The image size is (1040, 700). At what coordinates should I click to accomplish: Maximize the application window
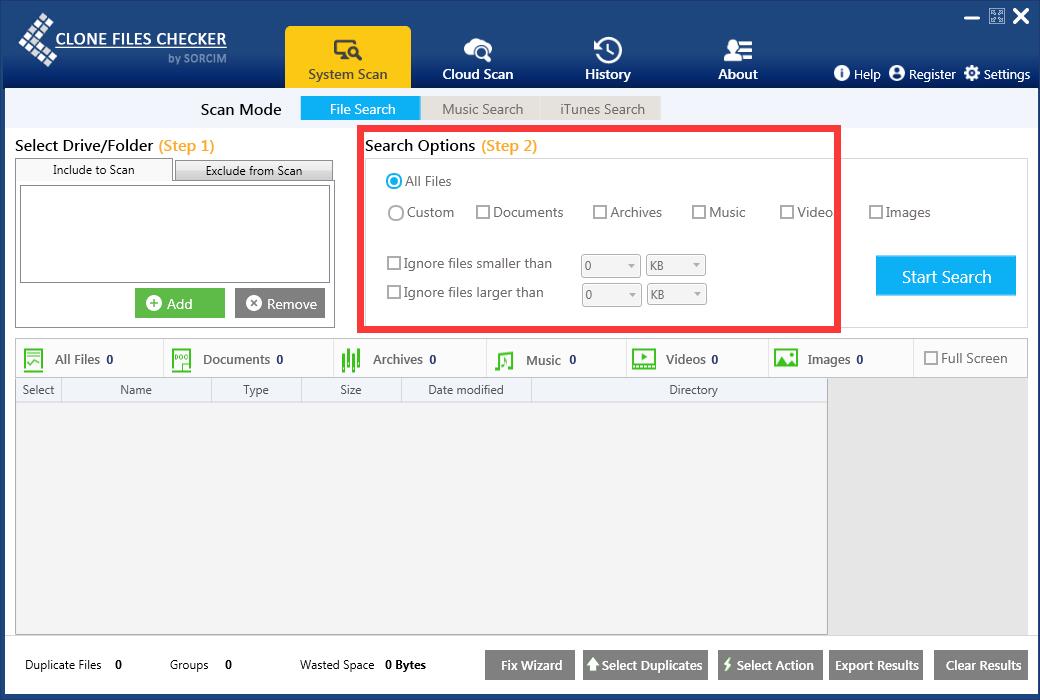996,16
